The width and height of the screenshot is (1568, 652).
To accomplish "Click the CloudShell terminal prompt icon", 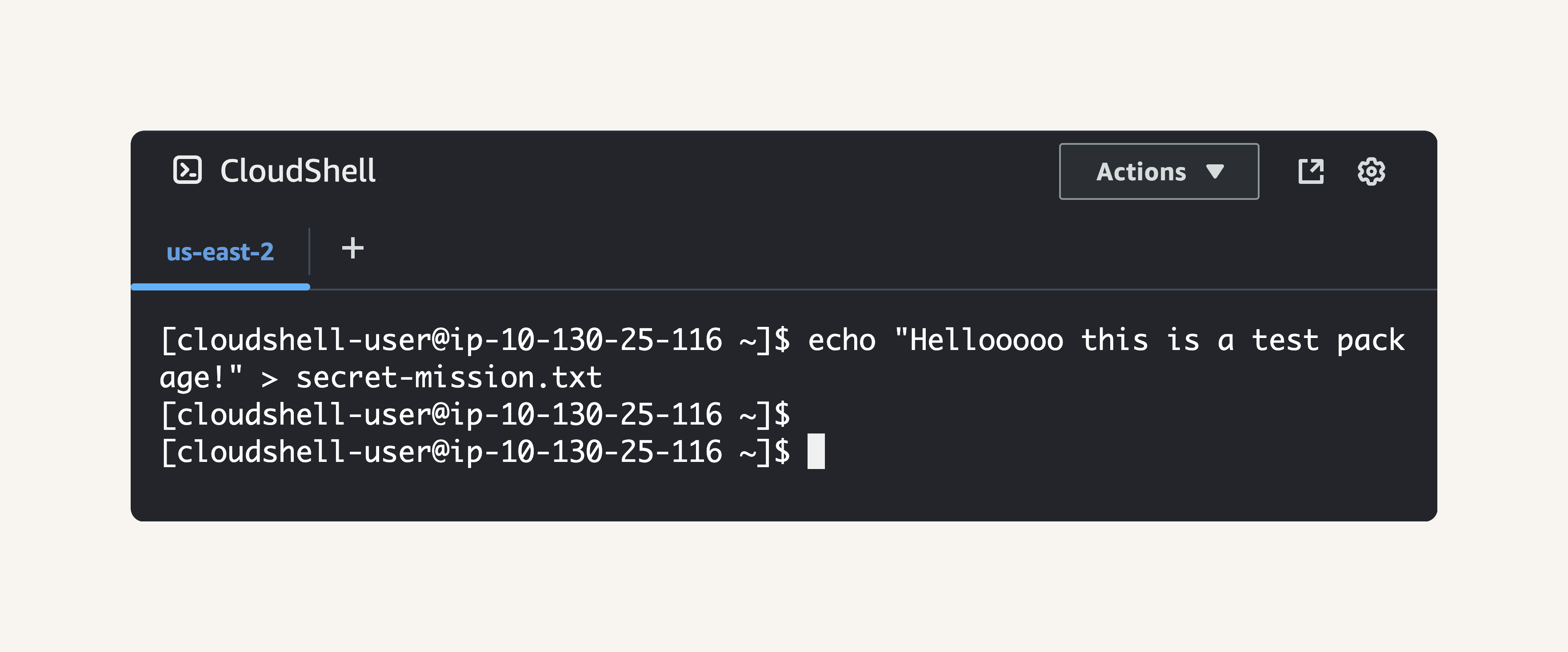I will (x=187, y=170).
